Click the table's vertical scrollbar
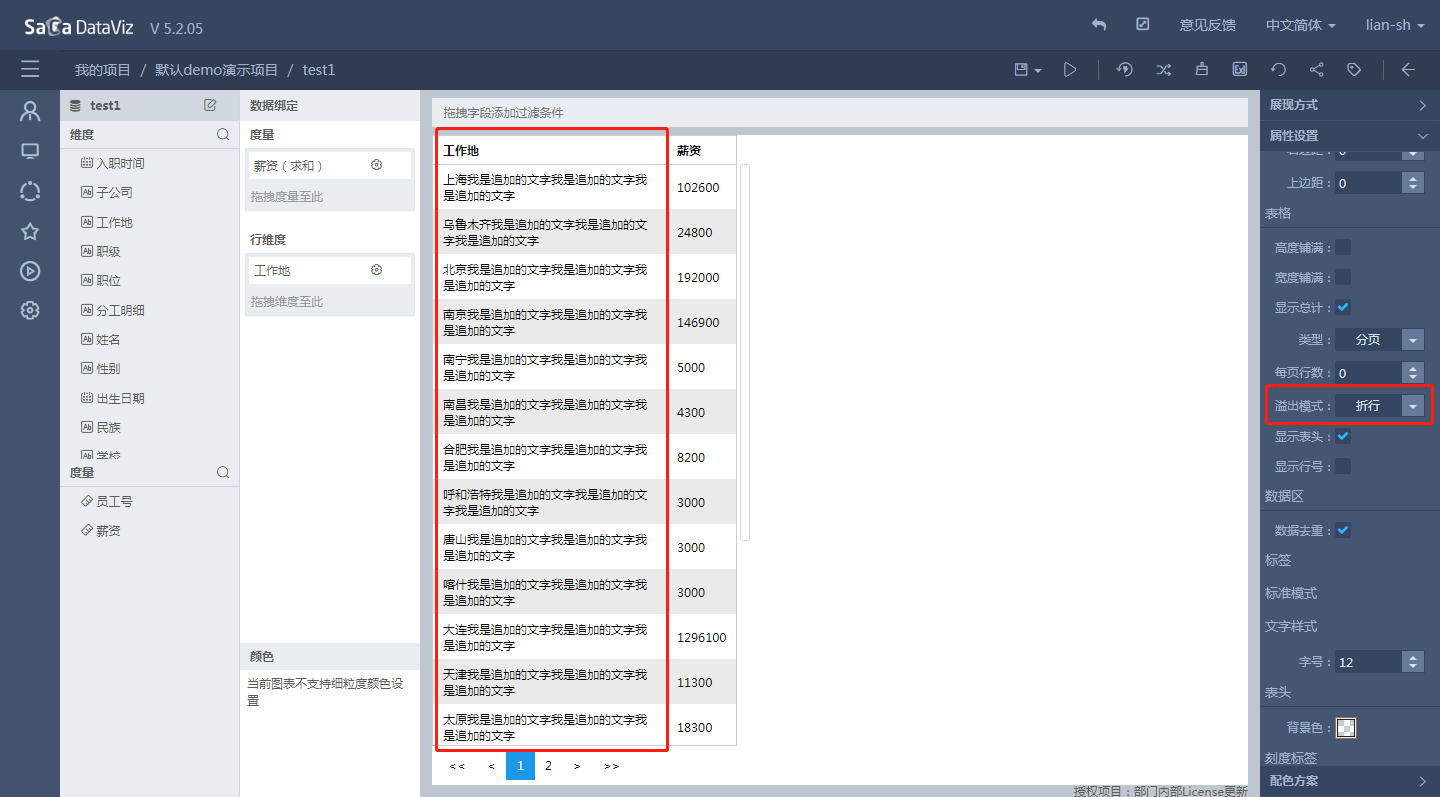Screen dimensions: 1440x797 (745, 352)
